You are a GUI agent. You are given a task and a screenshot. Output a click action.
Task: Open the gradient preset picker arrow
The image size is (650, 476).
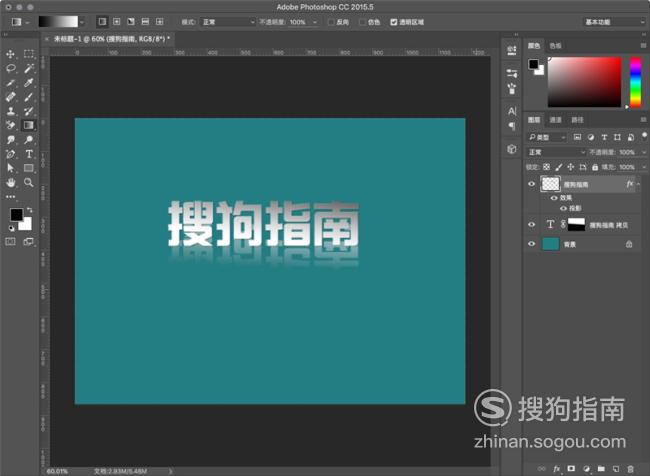pos(82,22)
